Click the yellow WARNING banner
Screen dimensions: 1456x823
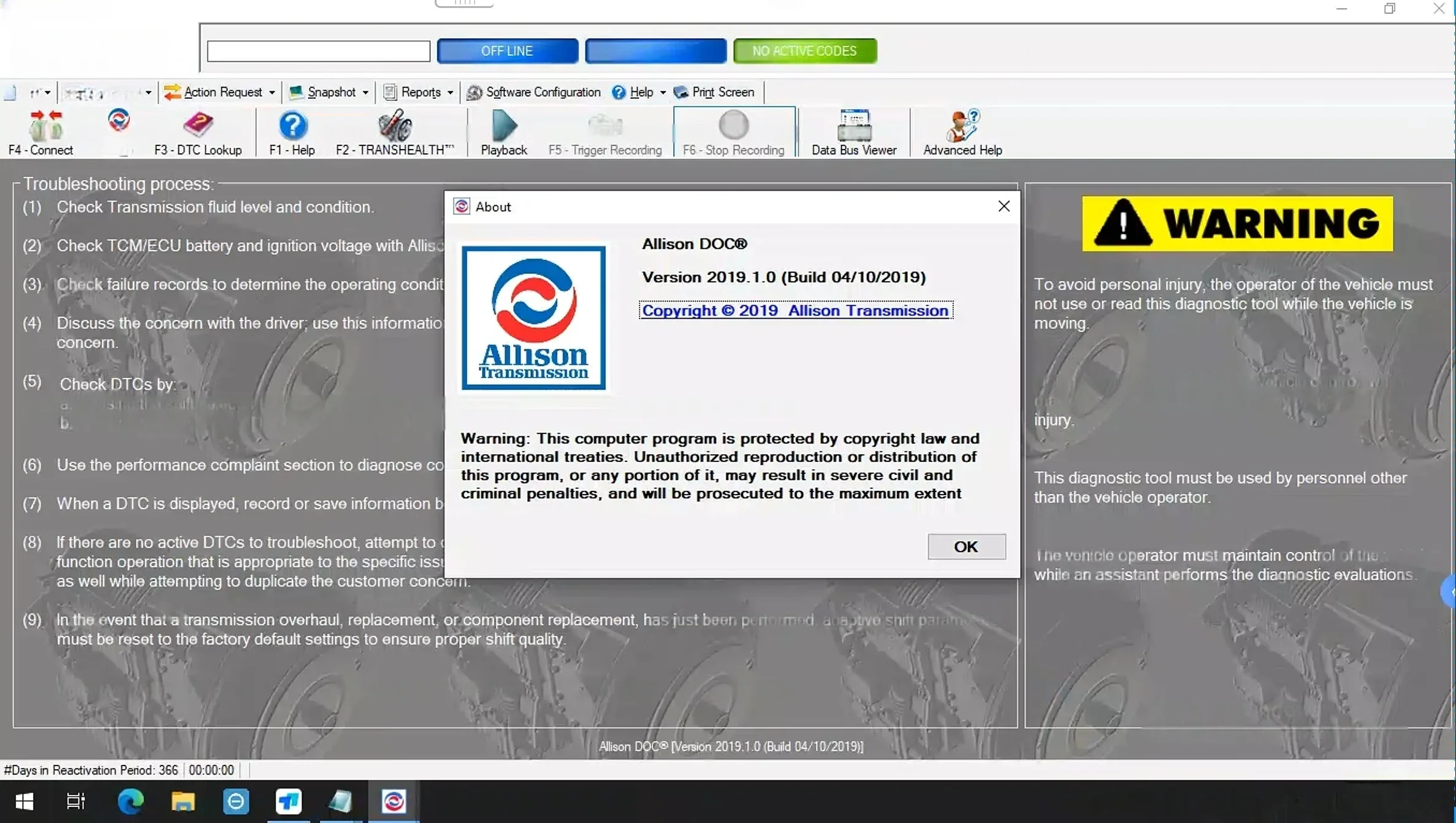pos(1237,224)
